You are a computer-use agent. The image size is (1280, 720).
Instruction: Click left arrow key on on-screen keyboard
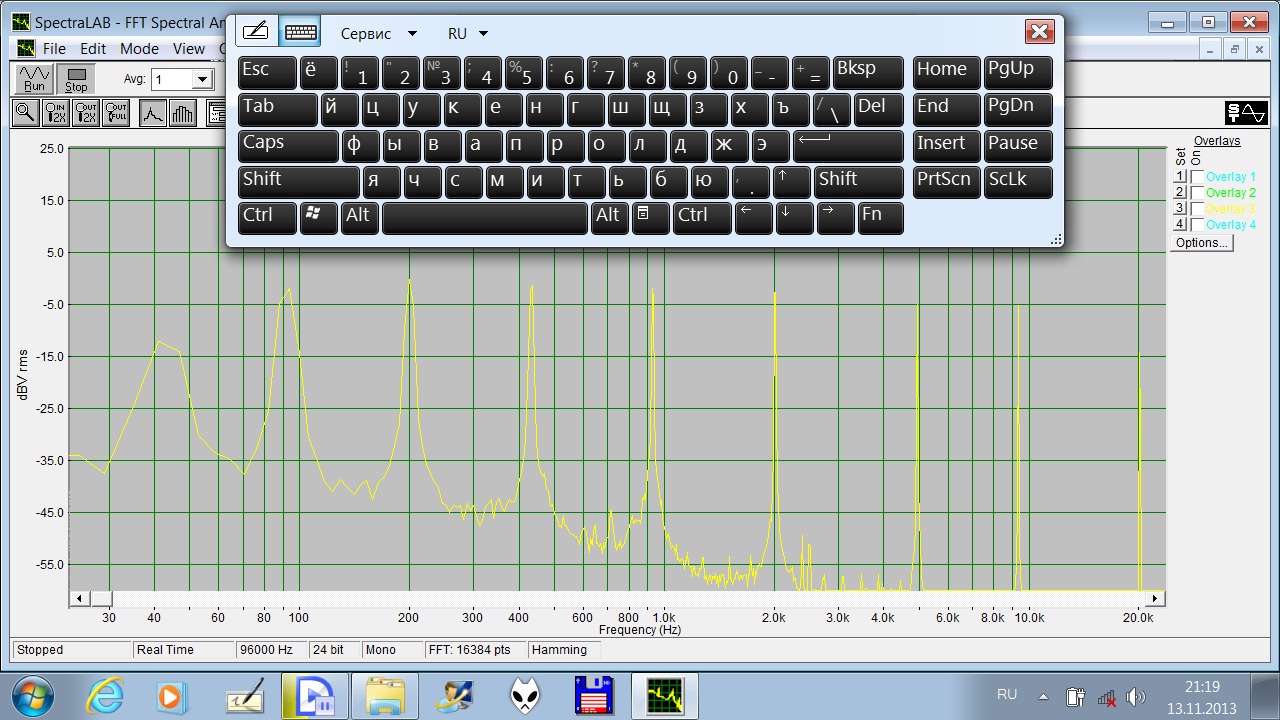(753, 217)
